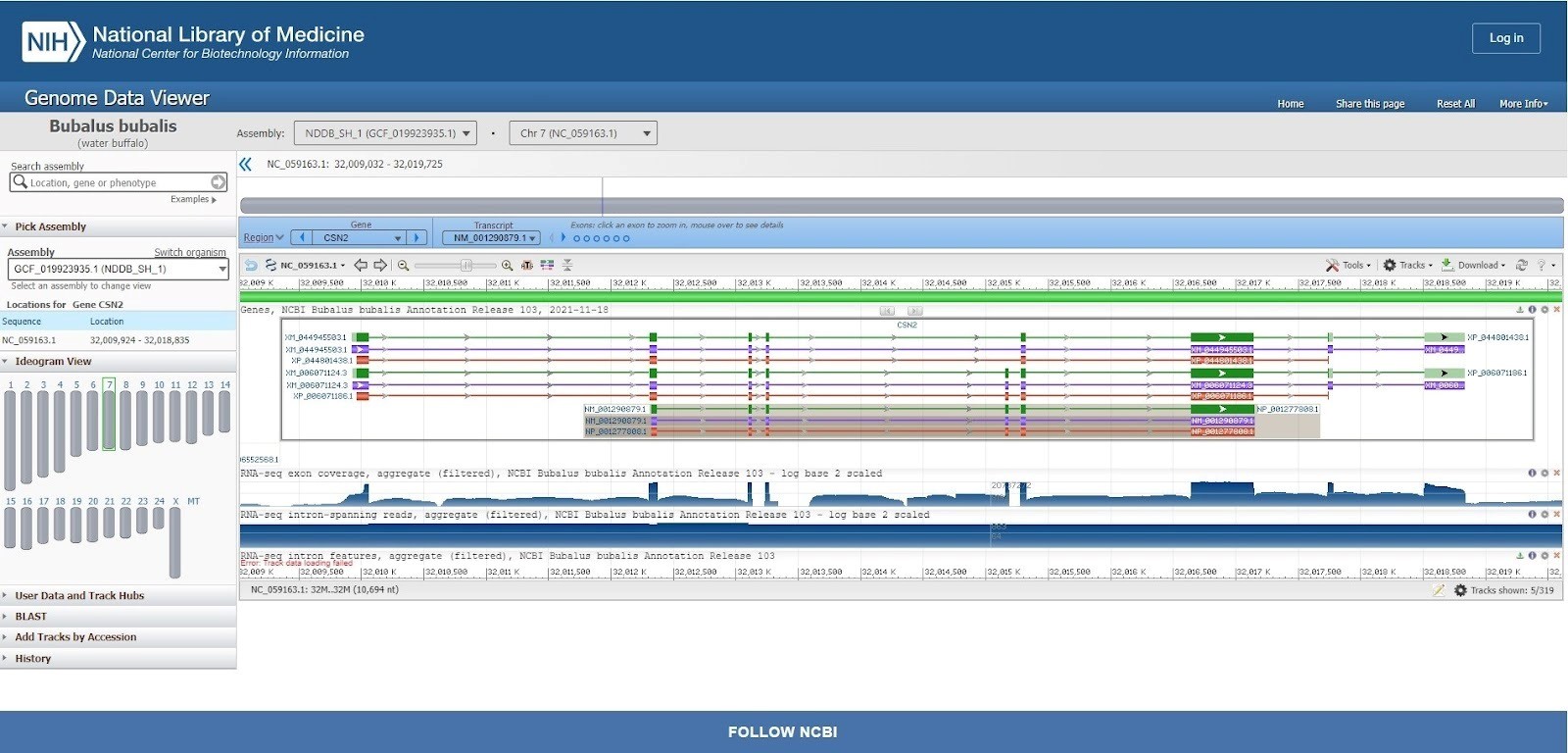Pan the view left with arrow icon

tap(361, 266)
